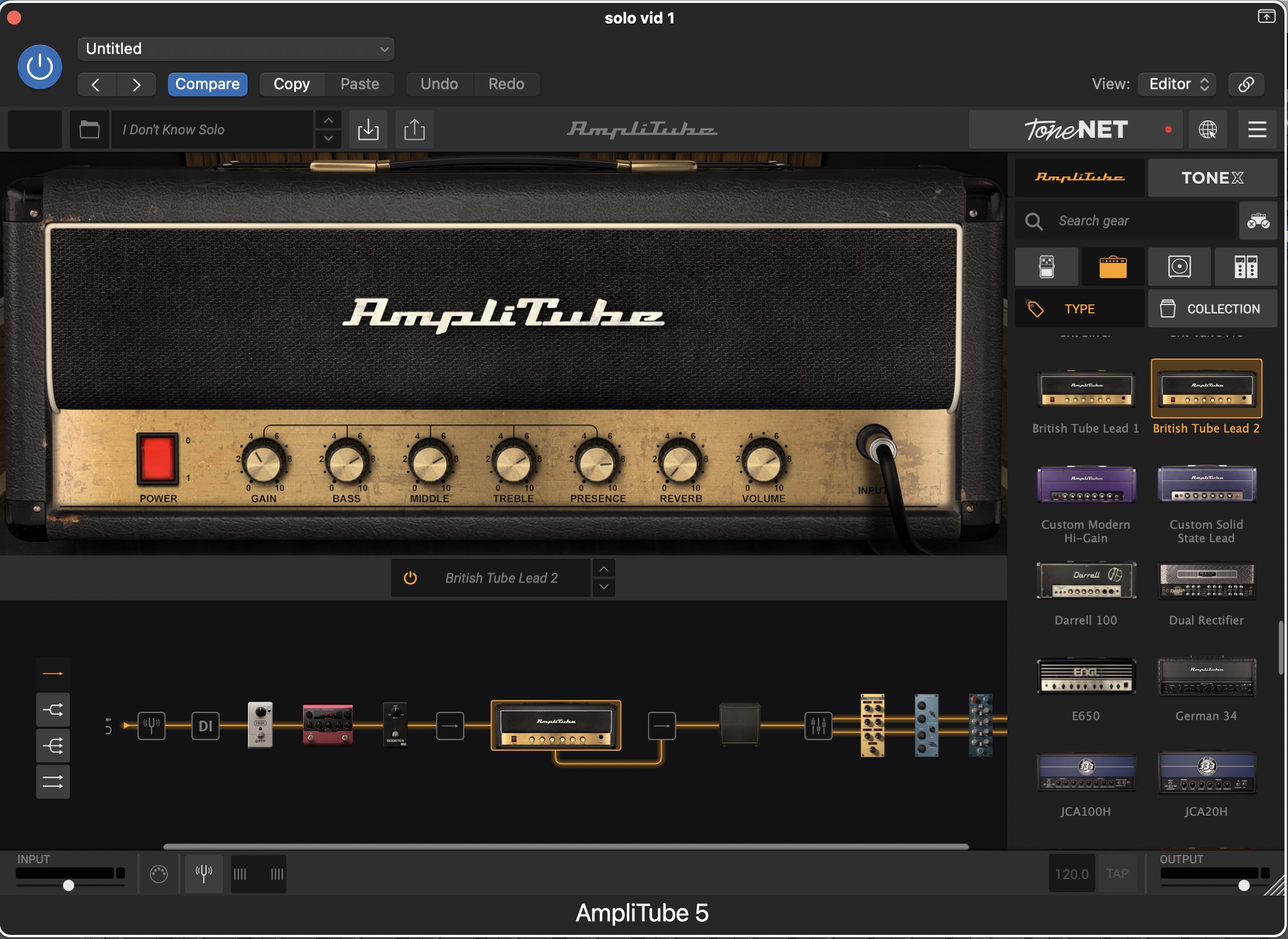Toggle the link icon in header

(x=1246, y=85)
